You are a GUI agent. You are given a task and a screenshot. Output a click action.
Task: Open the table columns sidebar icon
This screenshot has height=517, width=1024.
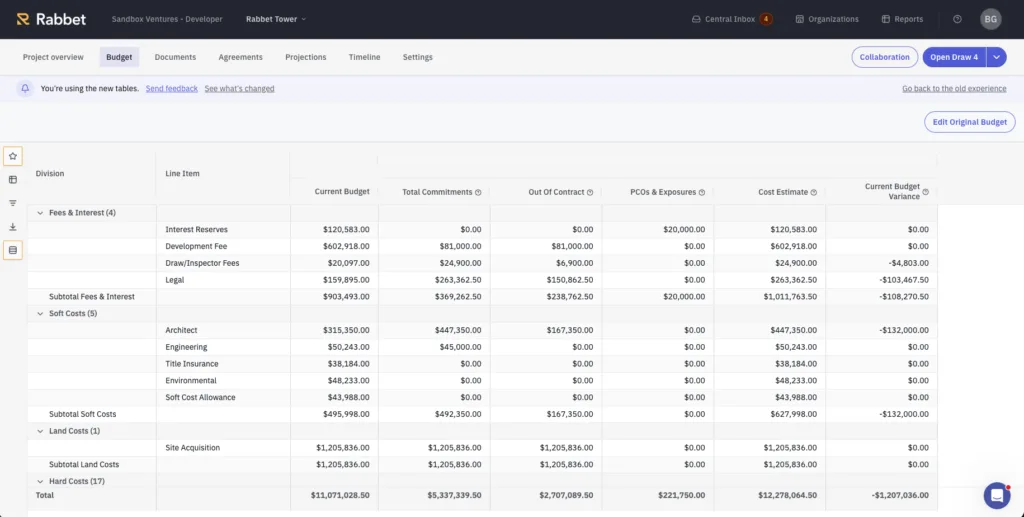[12, 180]
